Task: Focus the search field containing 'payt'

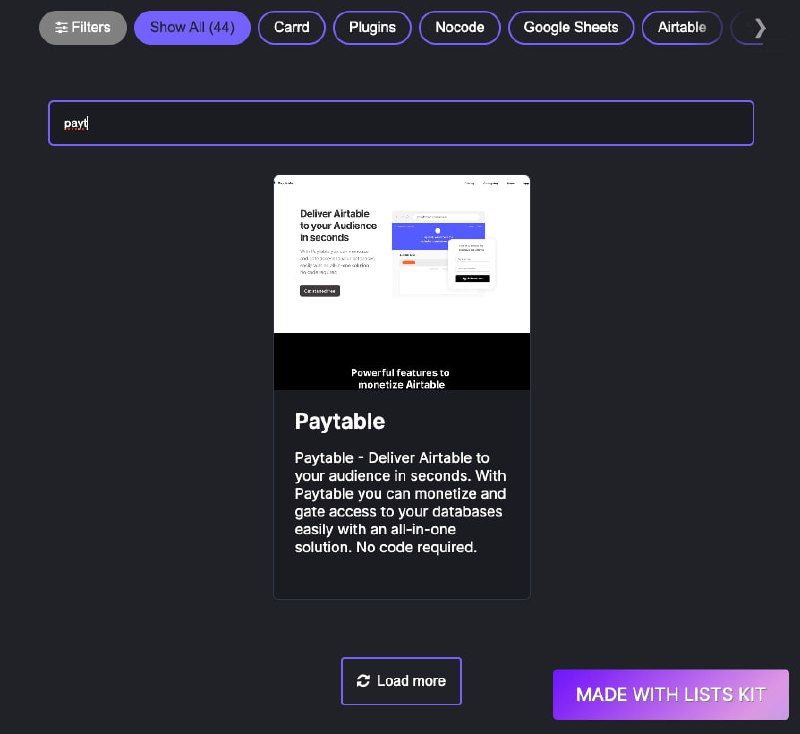Action: point(401,123)
